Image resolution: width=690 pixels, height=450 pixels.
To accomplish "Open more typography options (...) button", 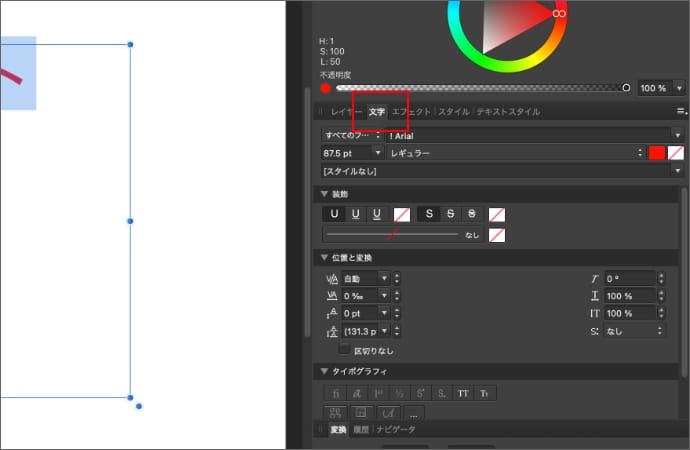I will tap(413, 413).
